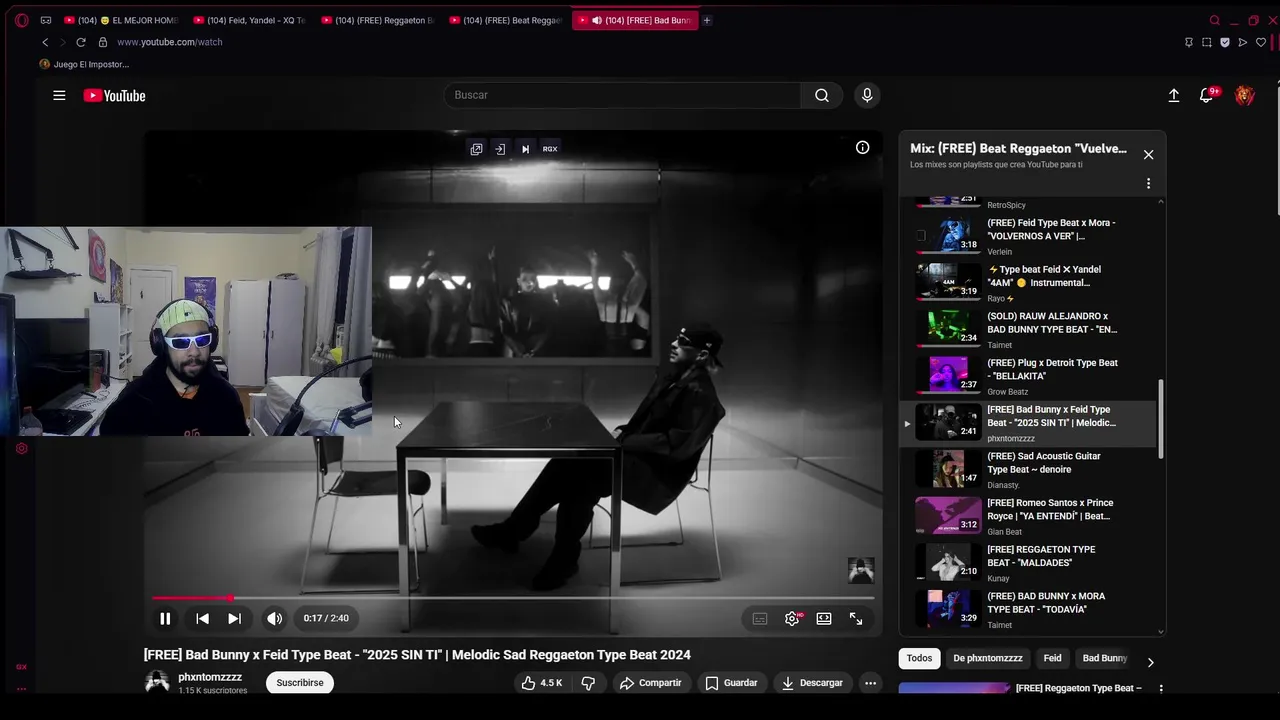Click the info card icon on video

tap(862, 147)
